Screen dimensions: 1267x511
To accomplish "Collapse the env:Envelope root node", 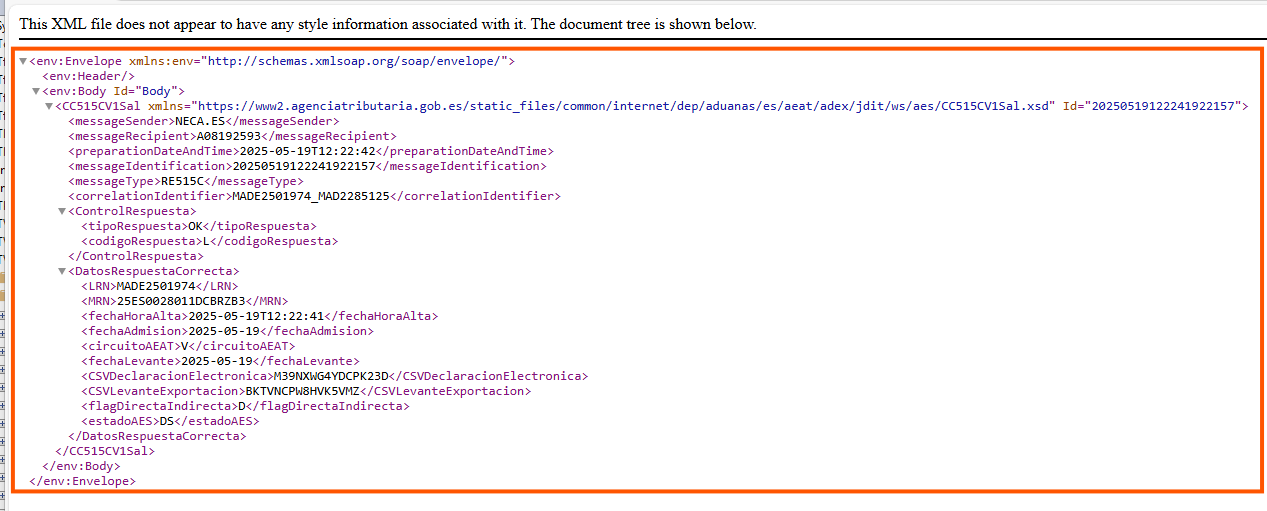I will click(23, 62).
